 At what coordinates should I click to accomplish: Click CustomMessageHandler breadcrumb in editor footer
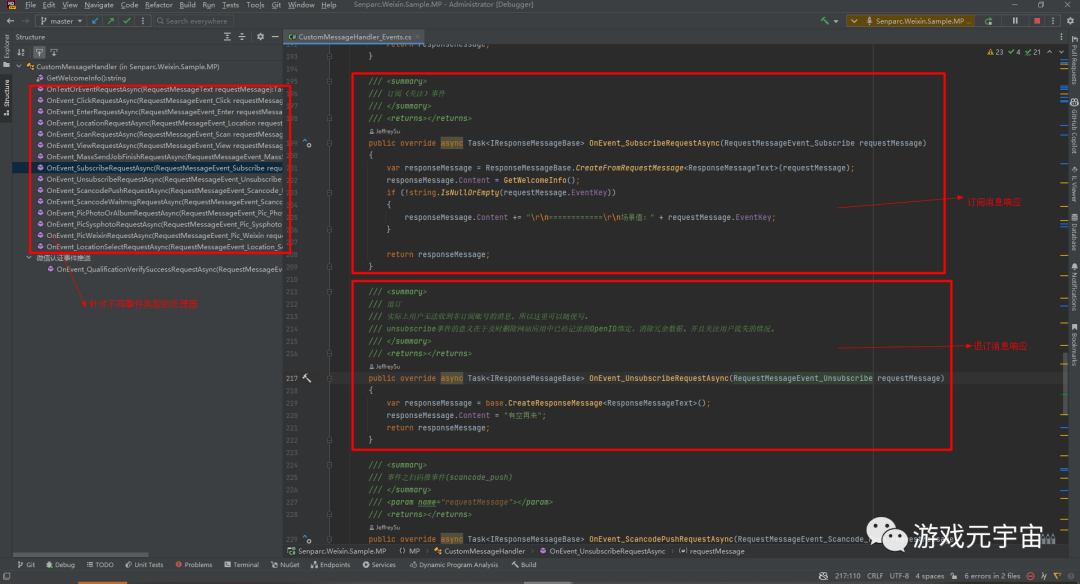coord(479,551)
